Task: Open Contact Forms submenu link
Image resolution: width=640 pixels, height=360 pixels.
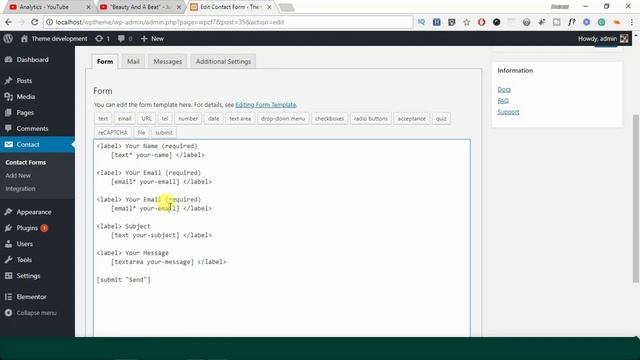Action: (x=26, y=162)
